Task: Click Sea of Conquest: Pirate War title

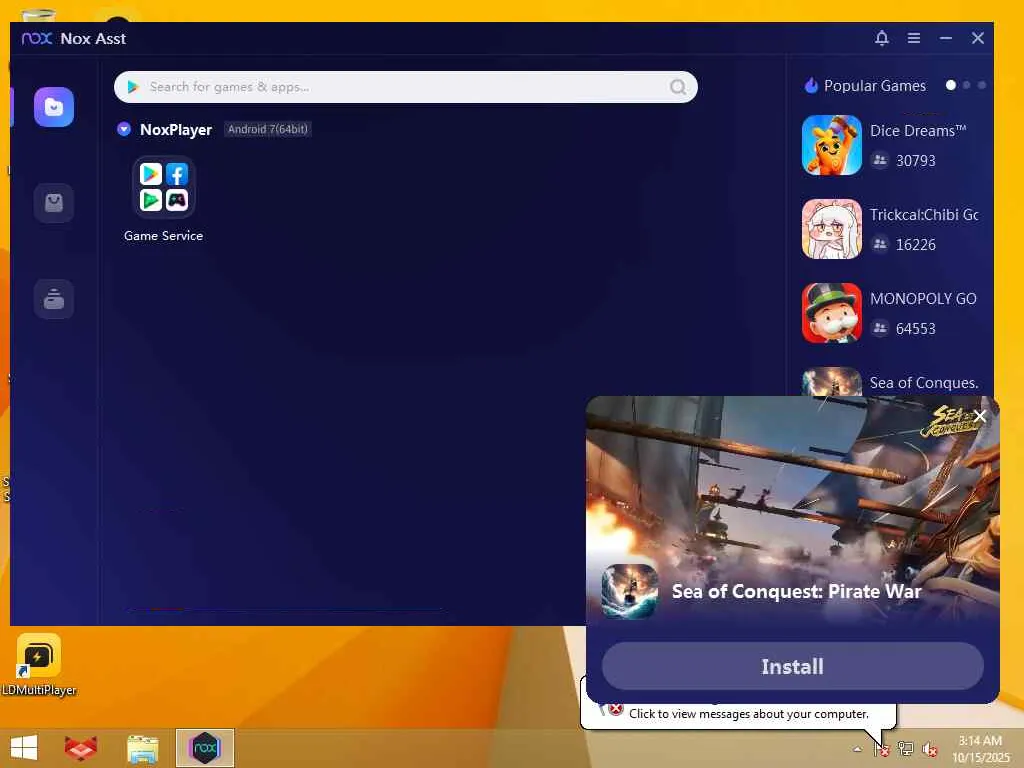Action: [x=797, y=591]
